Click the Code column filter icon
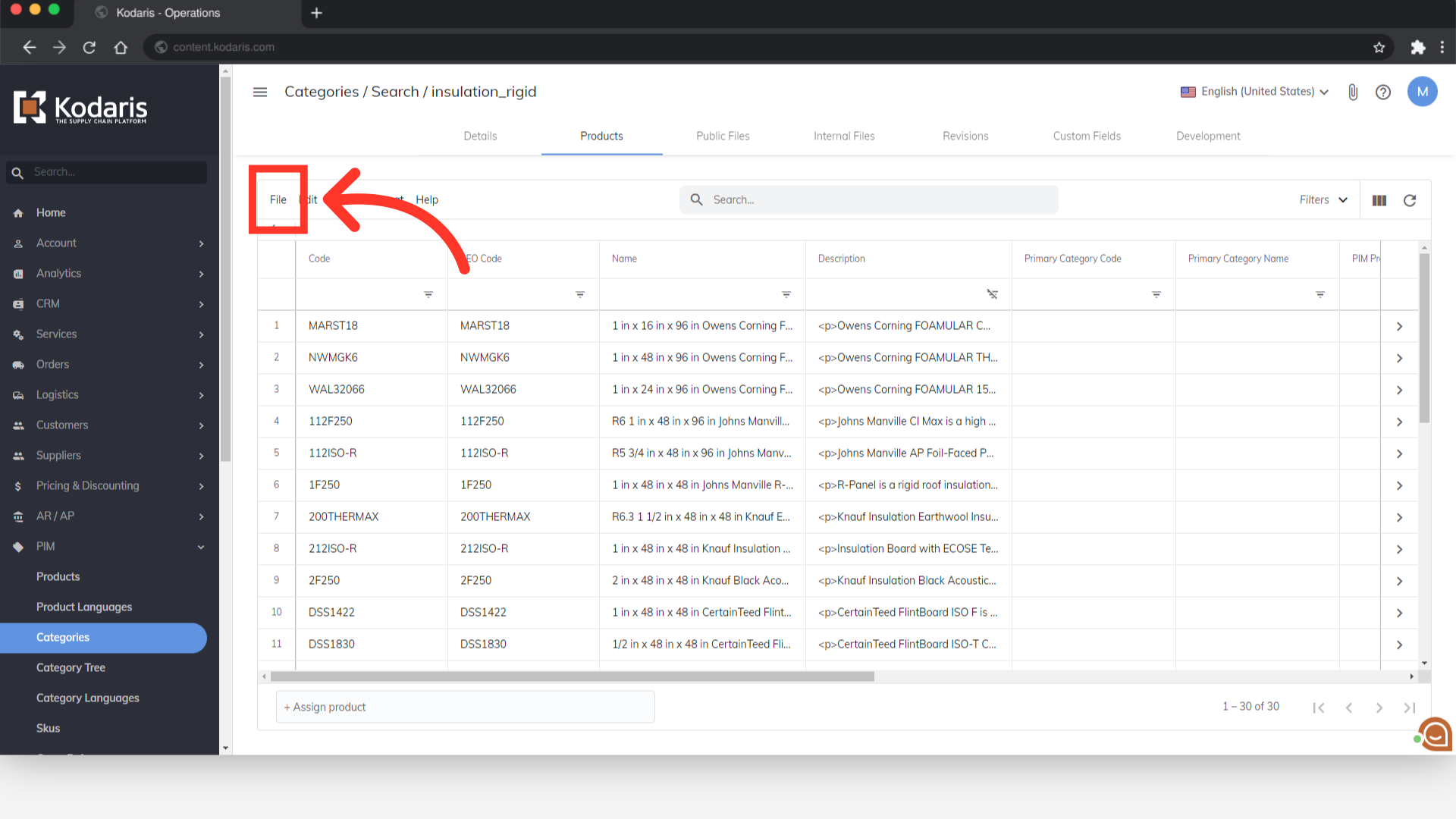This screenshot has width=1456, height=819. tap(428, 294)
